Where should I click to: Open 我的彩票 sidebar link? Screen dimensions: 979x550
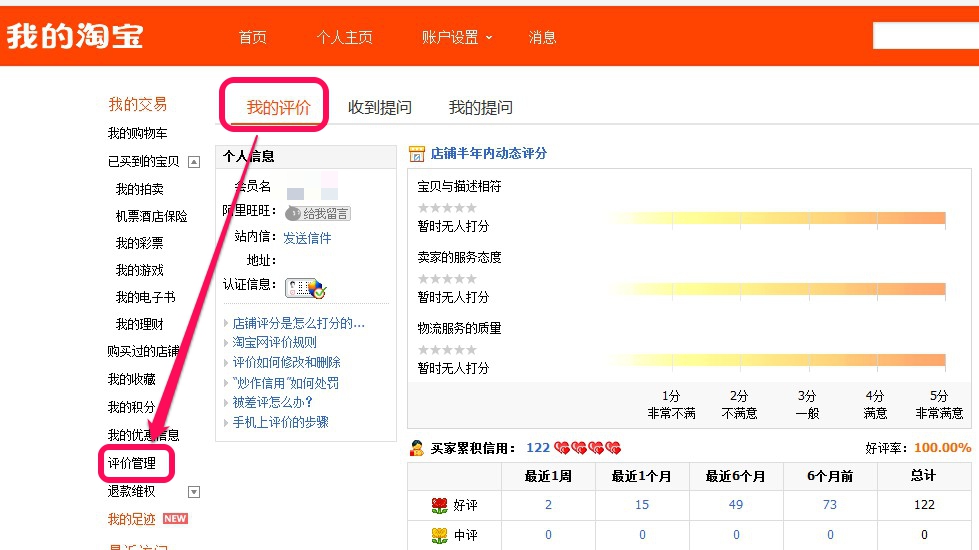pyautogui.click(x=139, y=243)
